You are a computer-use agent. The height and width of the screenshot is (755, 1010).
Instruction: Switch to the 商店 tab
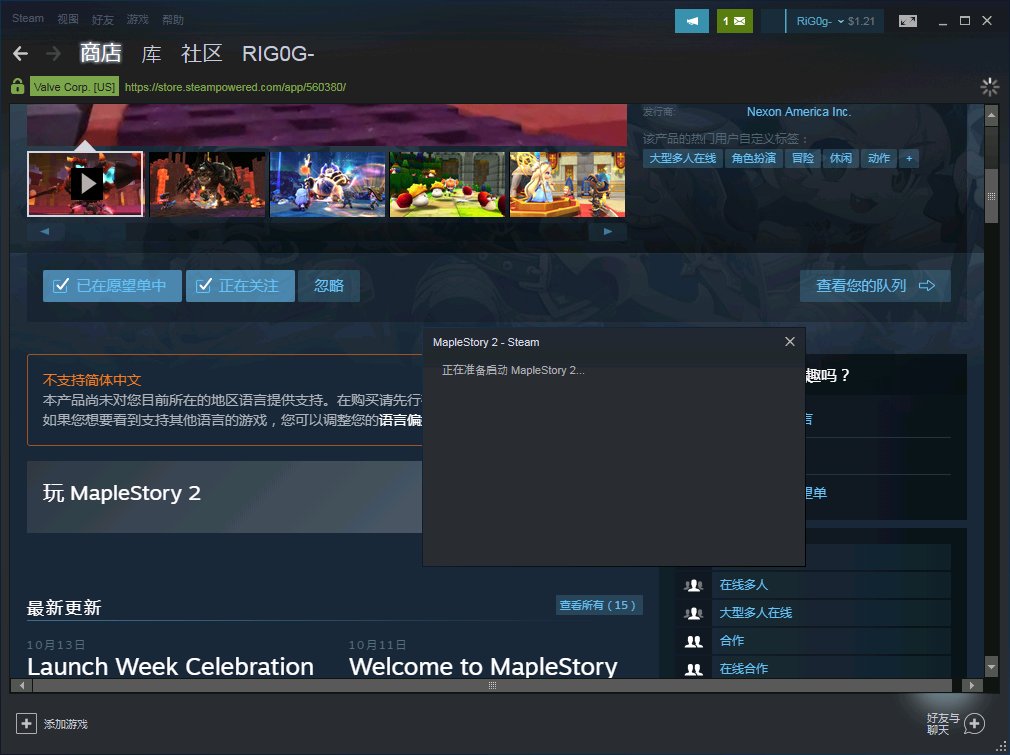tap(100, 53)
